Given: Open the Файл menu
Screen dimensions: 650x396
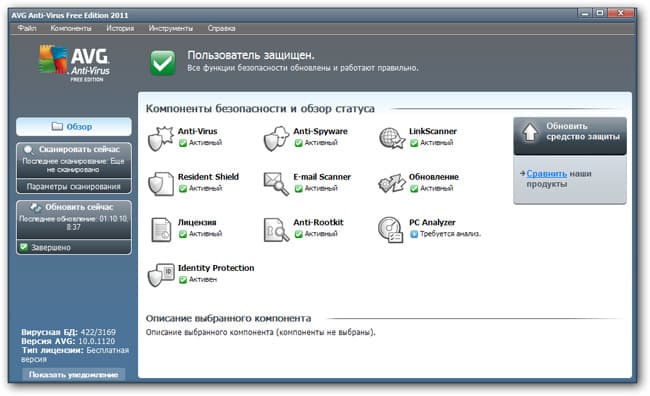Looking at the screenshot, I should [x=27, y=28].
